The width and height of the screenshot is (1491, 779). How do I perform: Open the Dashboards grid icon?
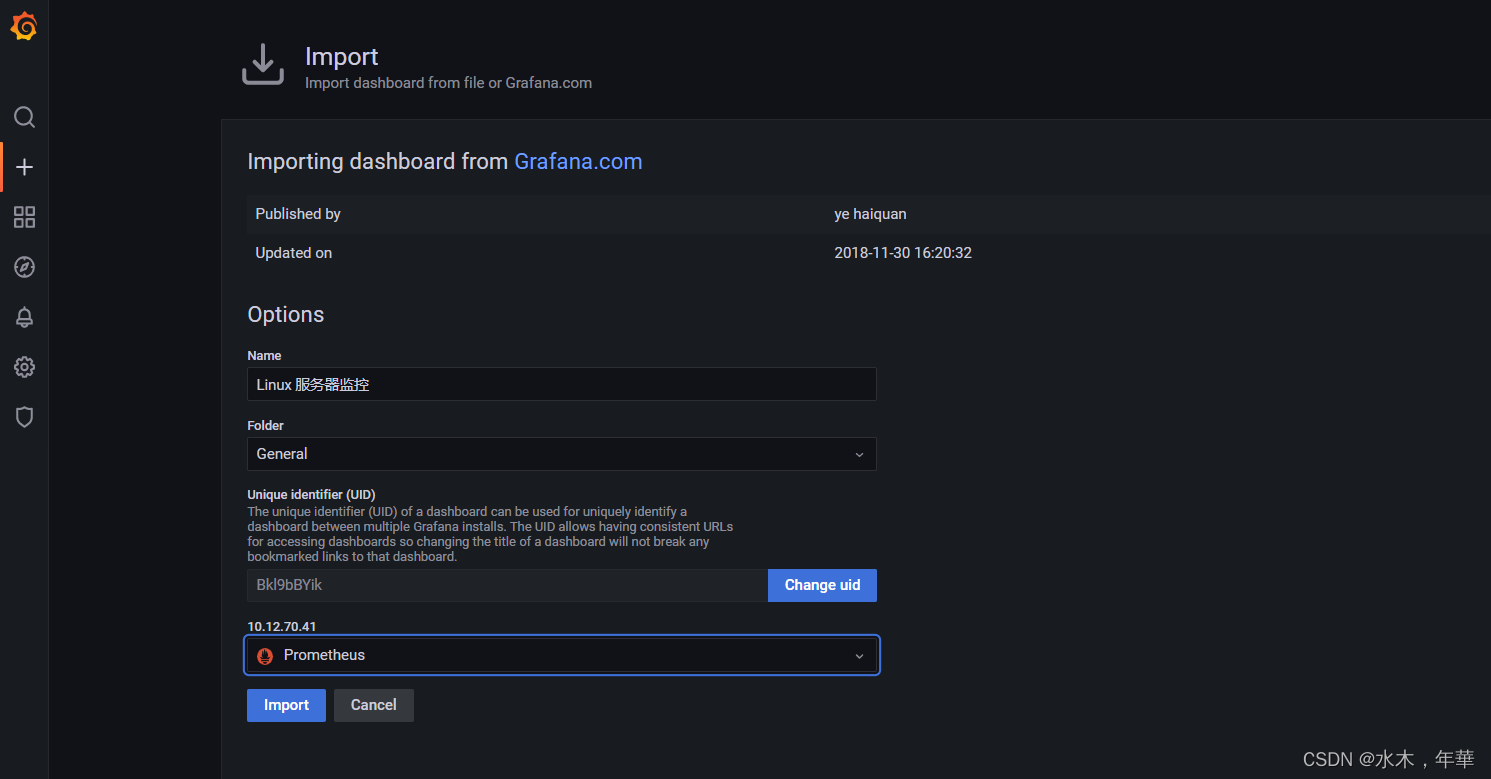(25, 217)
